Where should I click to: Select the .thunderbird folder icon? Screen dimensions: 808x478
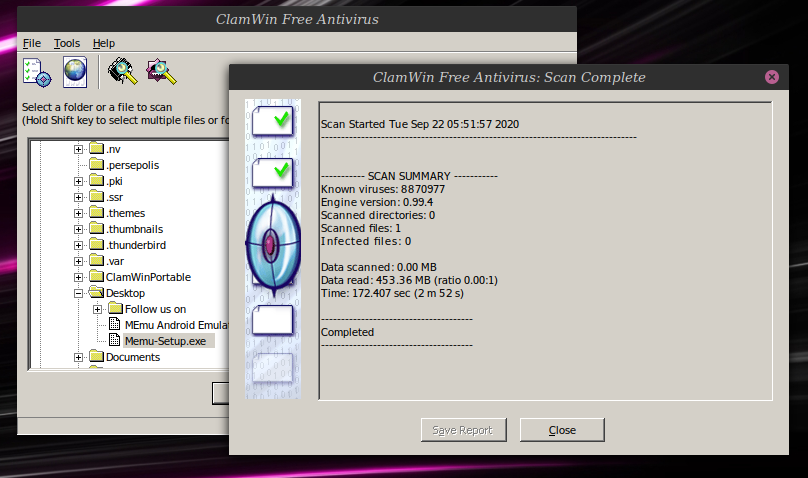click(96, 244)
